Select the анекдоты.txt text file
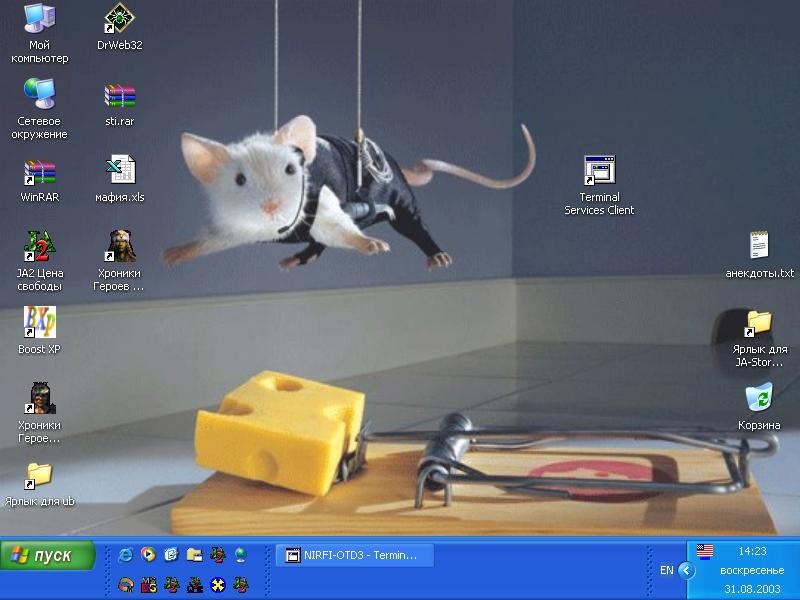The height and width of the screenshot is (600, 800). click(759, 247)
